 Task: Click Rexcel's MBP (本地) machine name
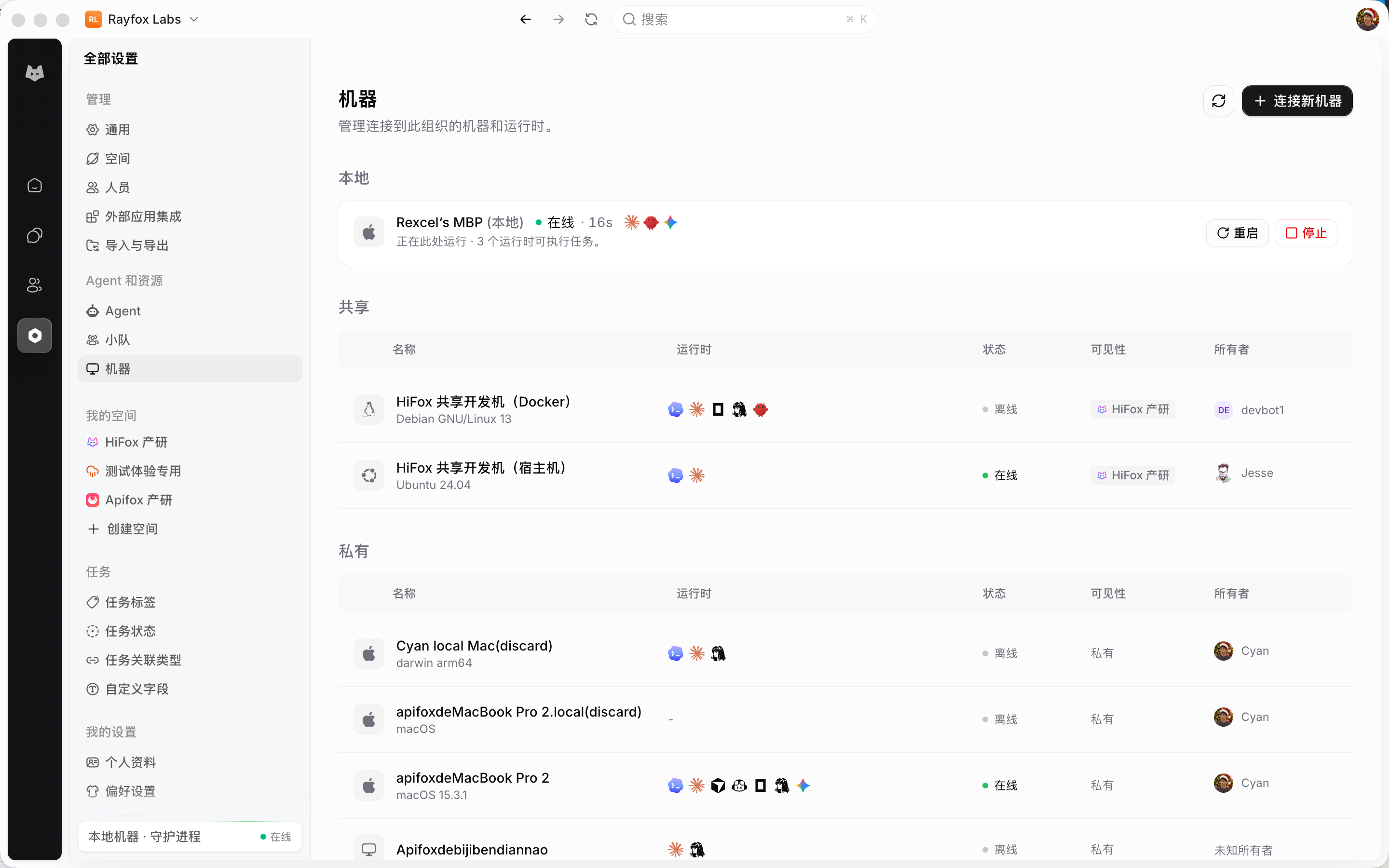tap(460, 222)
